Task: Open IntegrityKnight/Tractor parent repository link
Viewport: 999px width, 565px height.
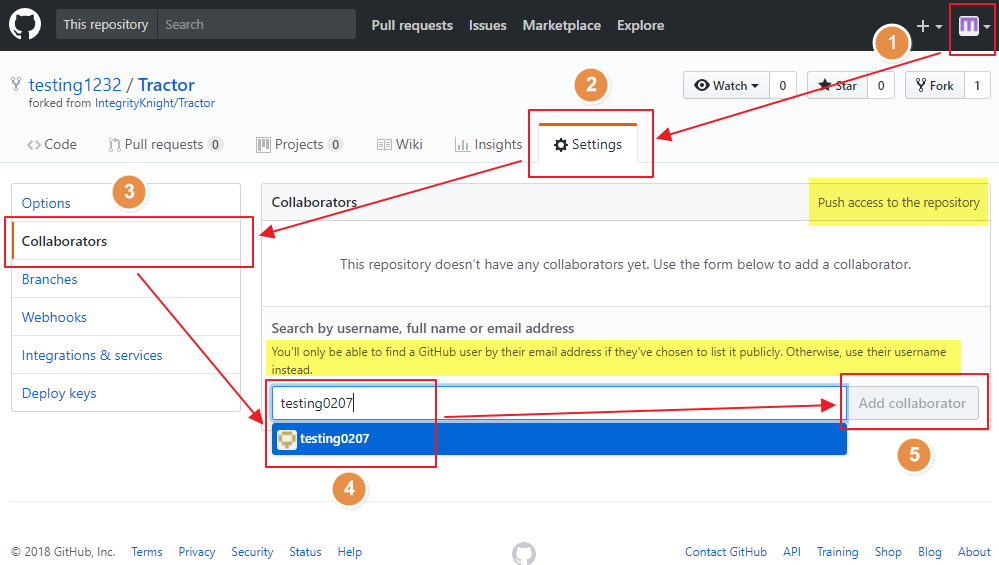Action: click(x=155, y=103)
